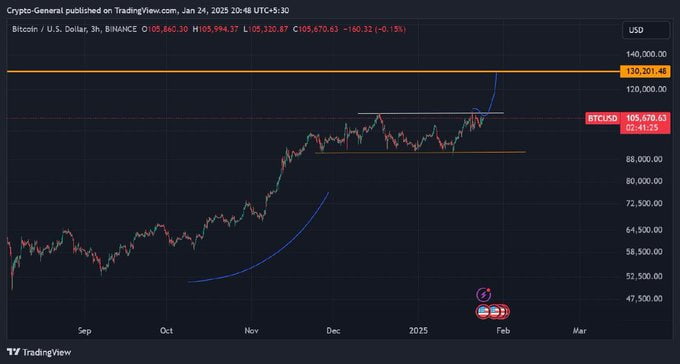
Task: Click the Nov label on the time axis
Action: coord(251,331)
